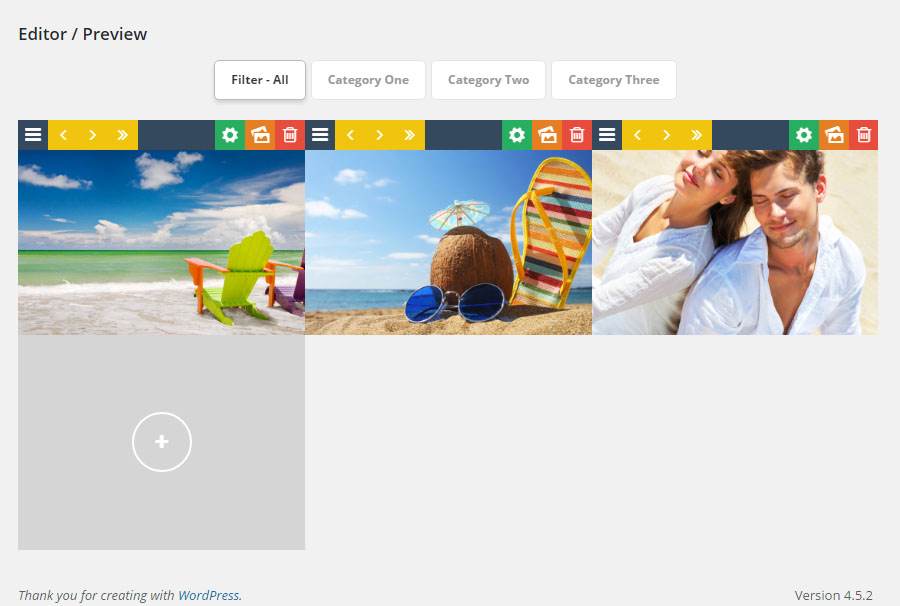Select the Filter - All button

[259, 80]
